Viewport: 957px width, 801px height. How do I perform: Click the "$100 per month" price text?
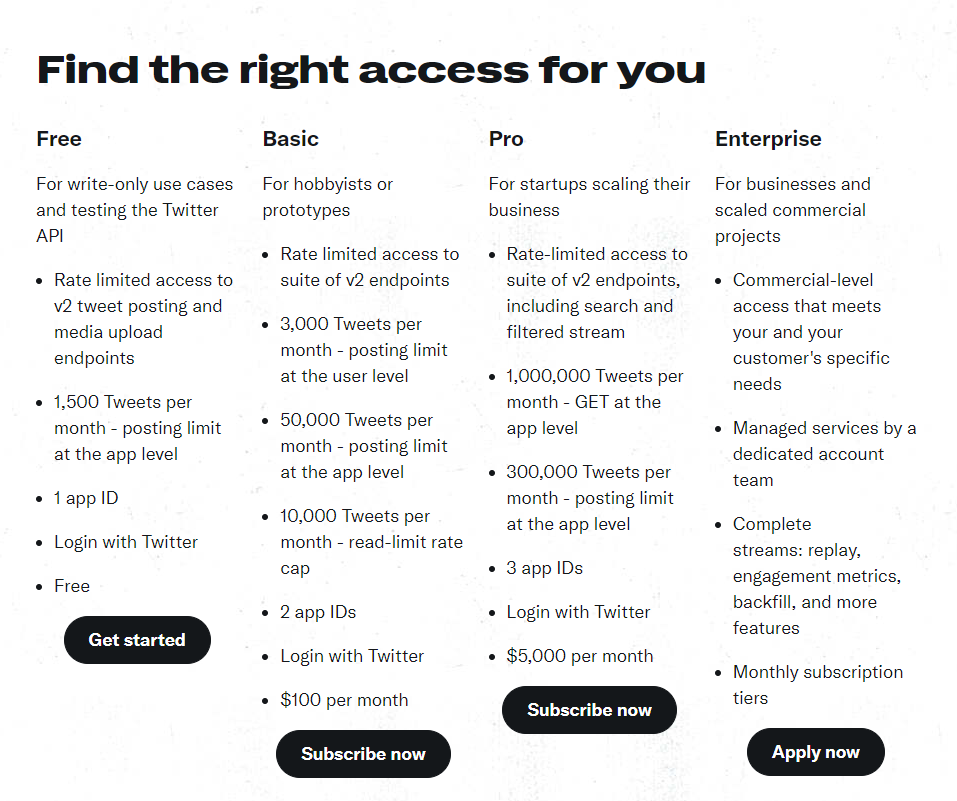coord(344,700)
